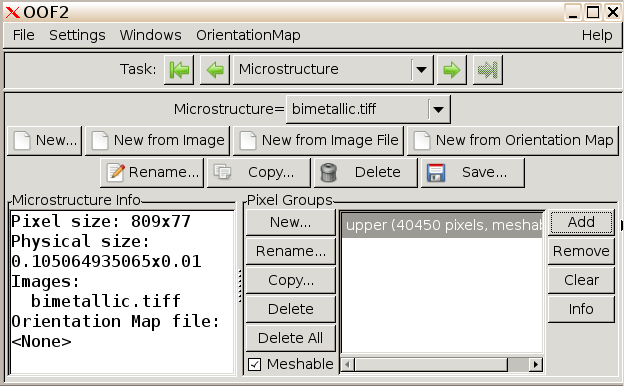Image resolution: width=624 pixels, height=386 pixels.
Task: Rename the selected pixel group
Action: coord(291,251)
